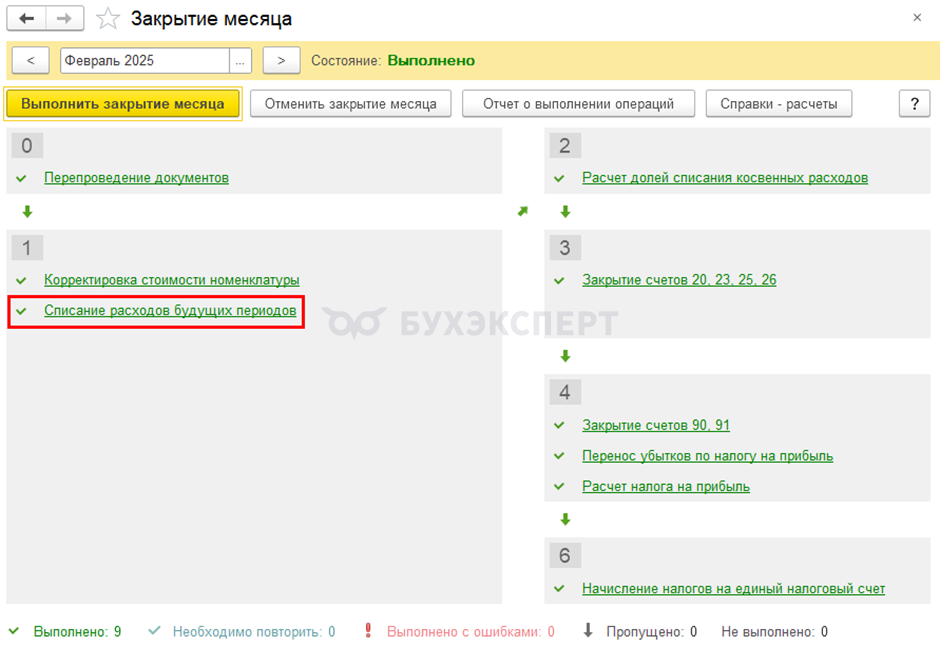Switch to previous month with < button
940x647 pixels.
pos(31,61)
